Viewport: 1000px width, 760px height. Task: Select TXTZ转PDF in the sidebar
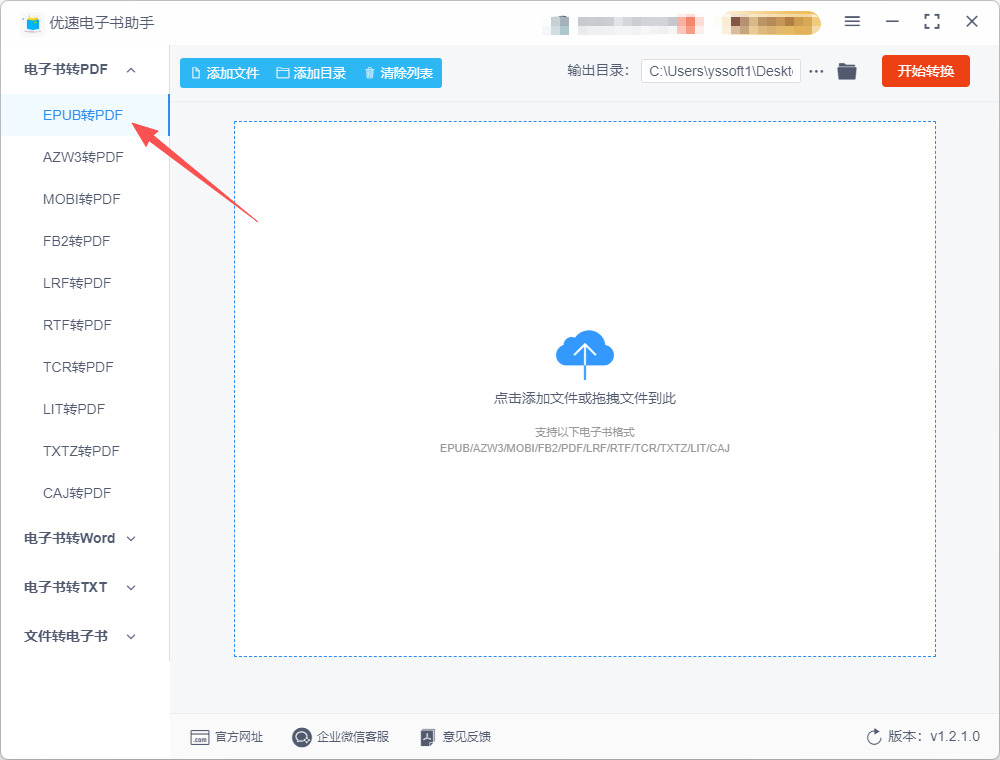[x=81, y=451]
